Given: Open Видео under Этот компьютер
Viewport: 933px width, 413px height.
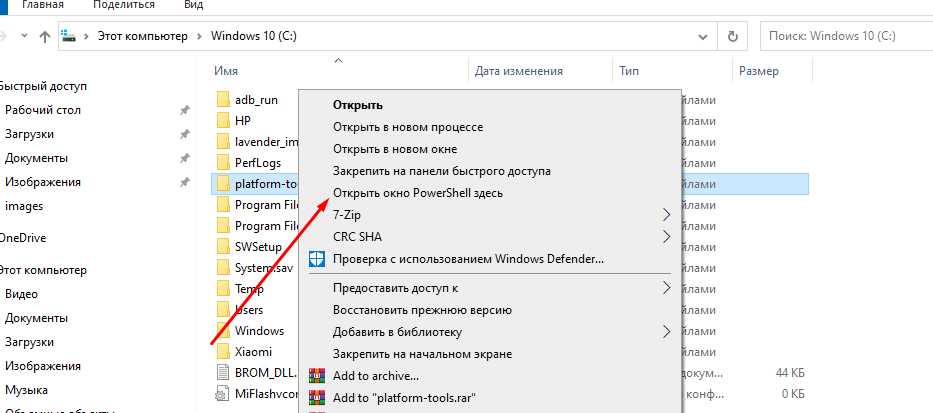Looking at the screenshot, I should pyautogui.click(x=21, y=294).
